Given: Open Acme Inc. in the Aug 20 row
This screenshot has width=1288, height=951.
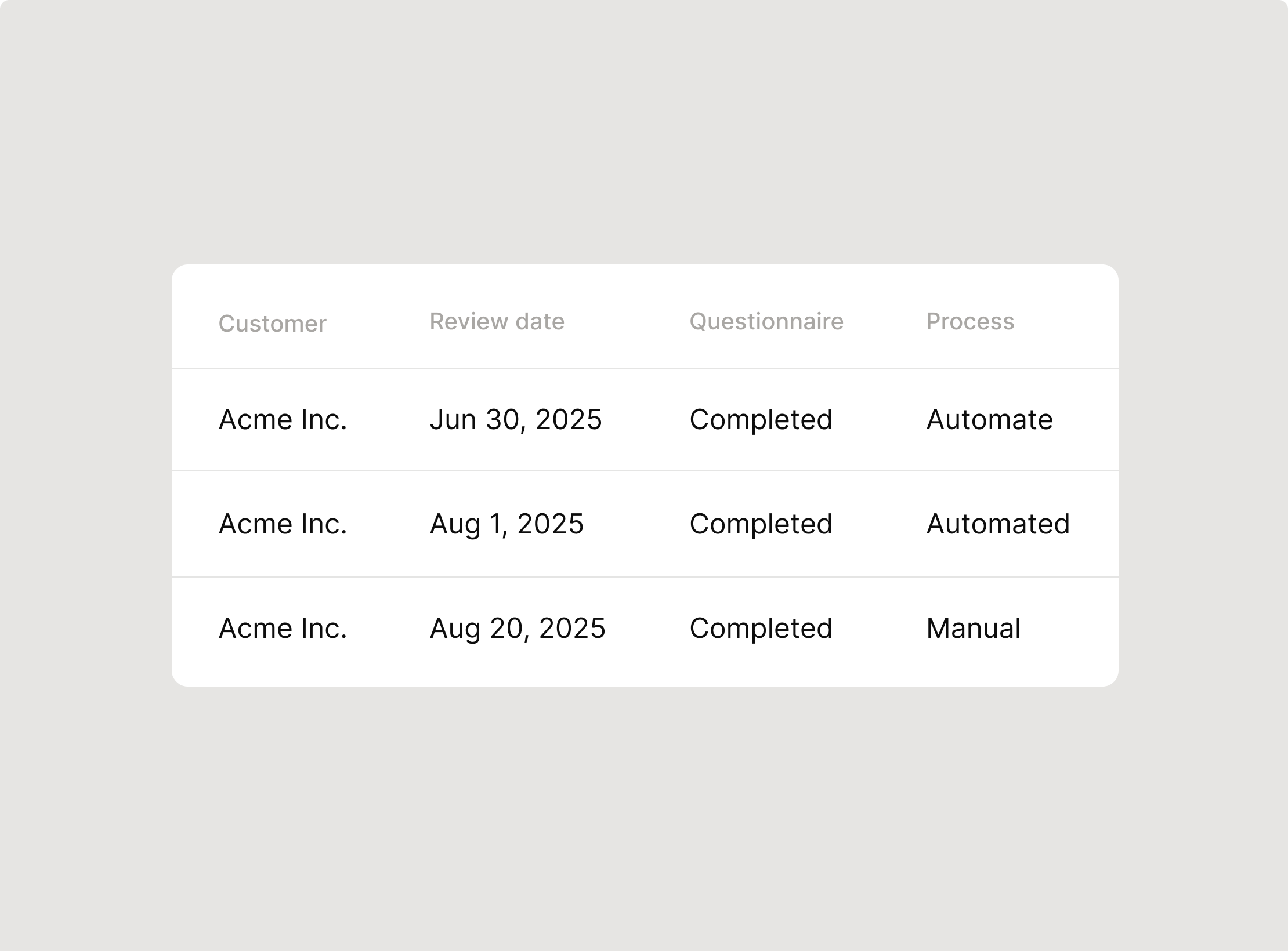Looking at the screenshot, I should pos(283,628).
